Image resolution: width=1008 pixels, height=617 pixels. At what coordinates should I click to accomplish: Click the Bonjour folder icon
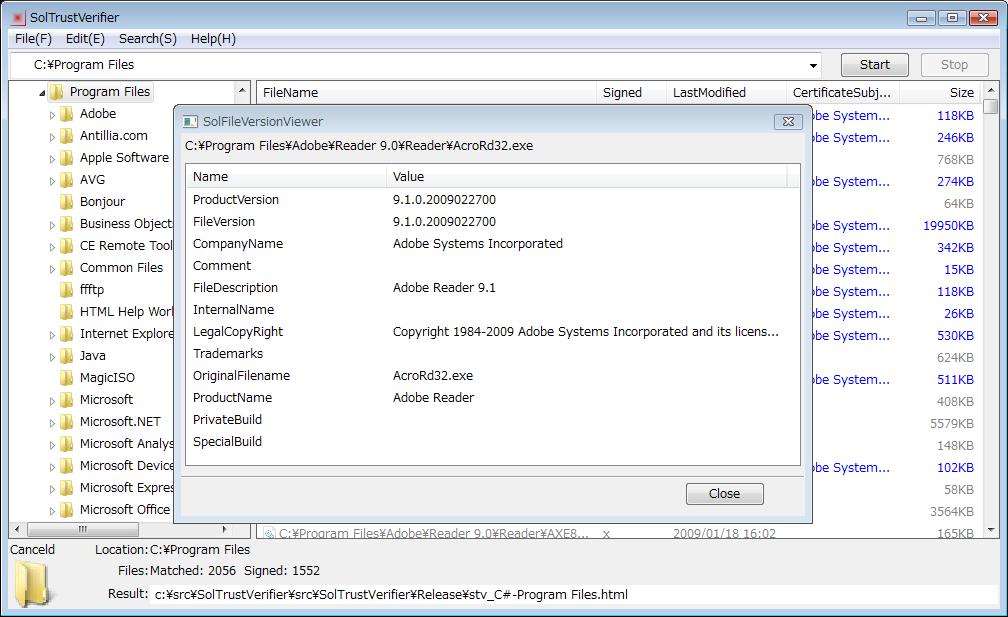(67, 202)
